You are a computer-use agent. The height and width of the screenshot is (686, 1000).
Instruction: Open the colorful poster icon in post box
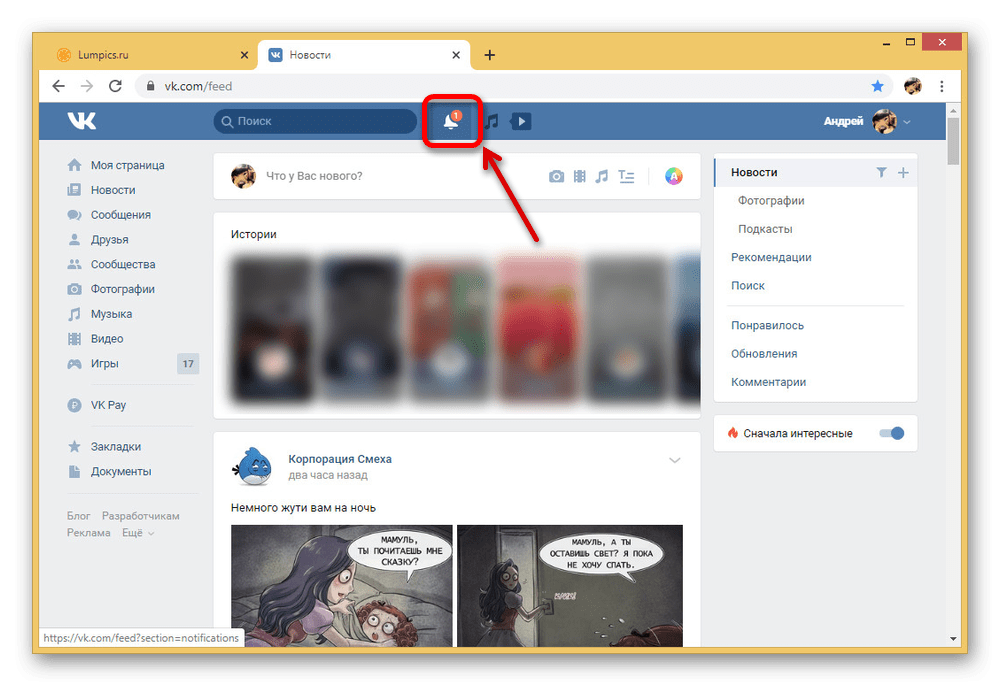[x=673, y=176]
